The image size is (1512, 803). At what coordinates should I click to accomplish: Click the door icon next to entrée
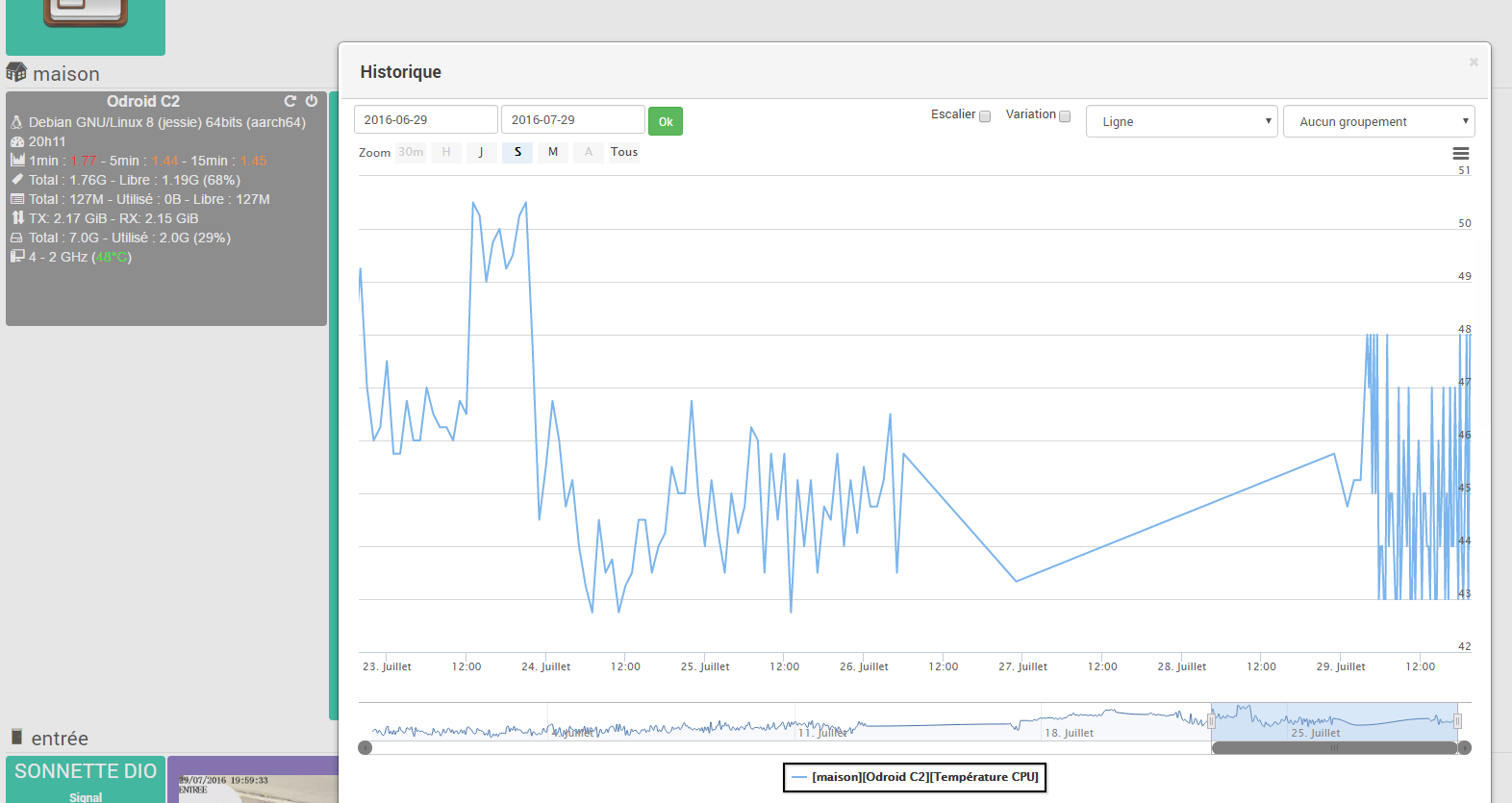(x=16, y=737)
